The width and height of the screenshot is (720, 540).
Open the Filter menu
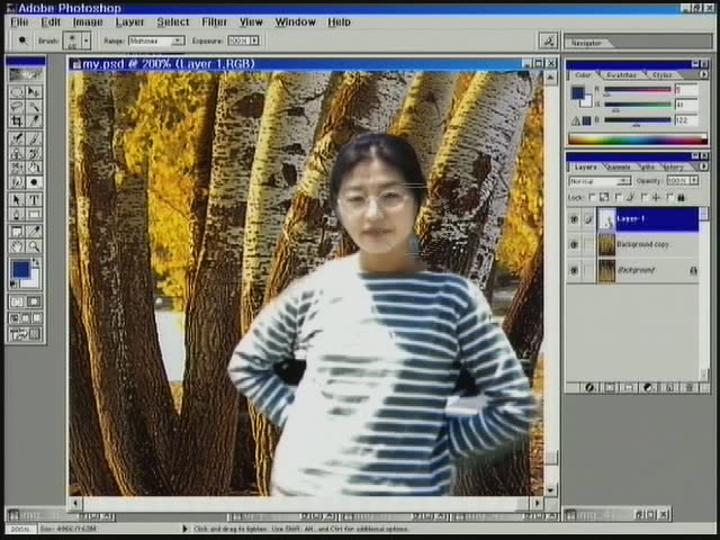(x=214, y=22)
